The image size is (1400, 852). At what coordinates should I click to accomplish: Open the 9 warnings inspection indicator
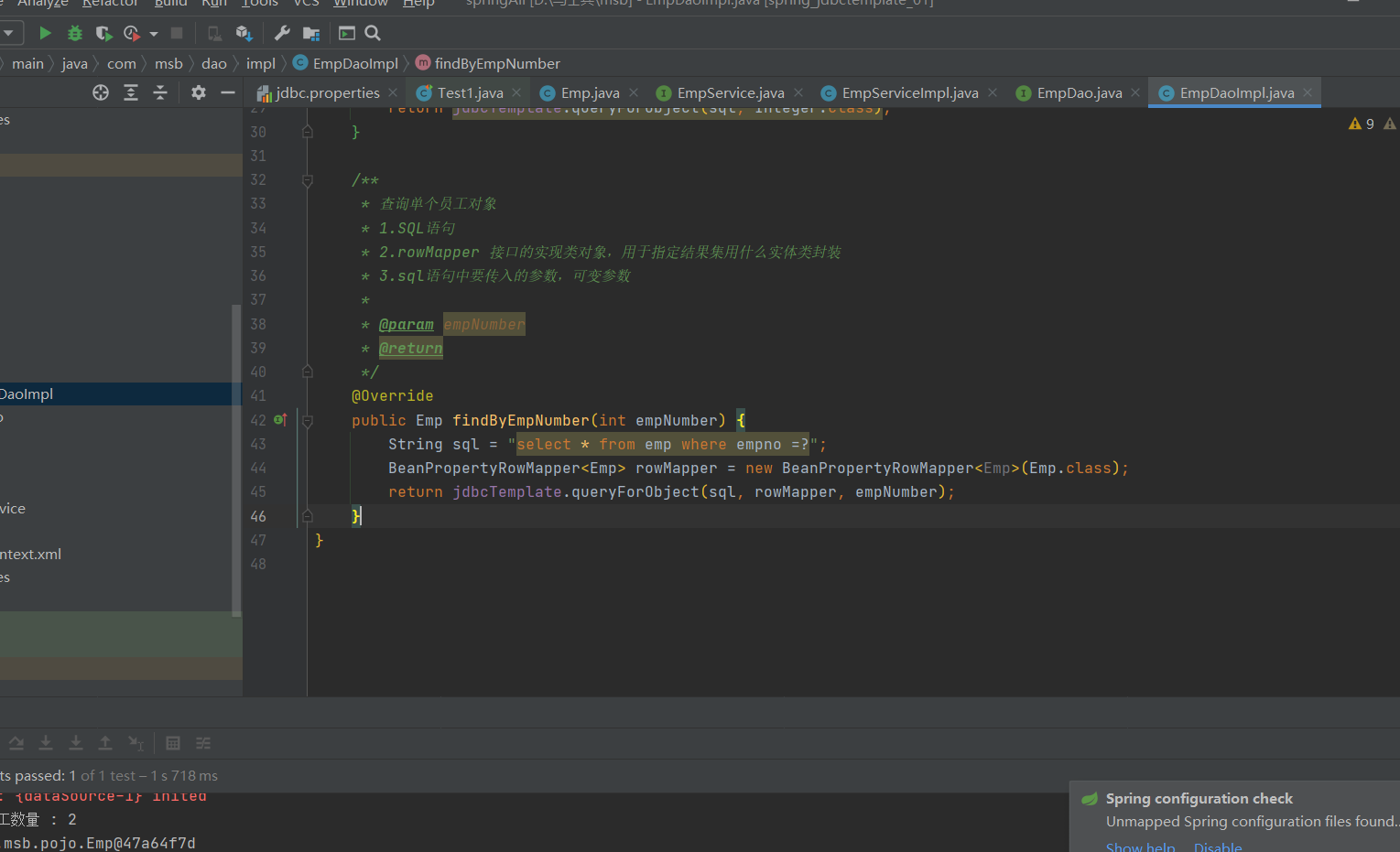pyautogui.click(x=1362, y=124)
